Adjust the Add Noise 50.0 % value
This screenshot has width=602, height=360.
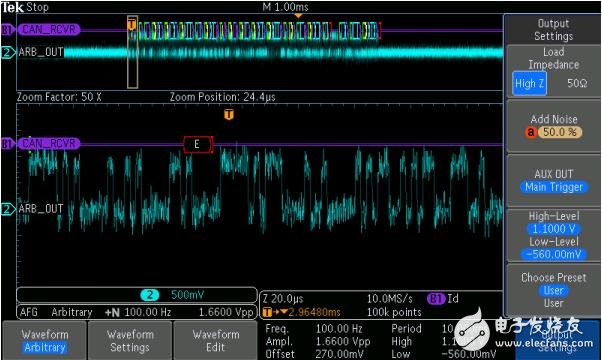[x=560, y=132]
